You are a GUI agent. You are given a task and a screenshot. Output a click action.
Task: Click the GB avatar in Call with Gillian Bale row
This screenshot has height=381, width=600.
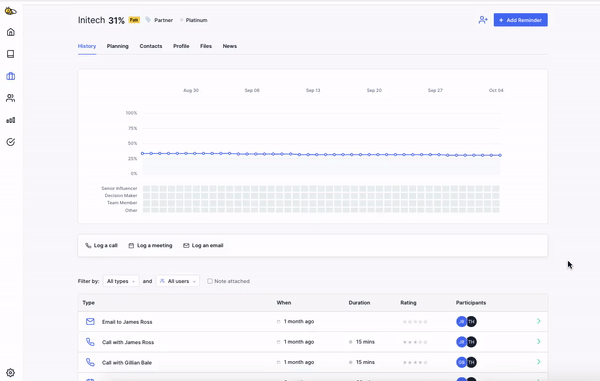click(461, 362)
